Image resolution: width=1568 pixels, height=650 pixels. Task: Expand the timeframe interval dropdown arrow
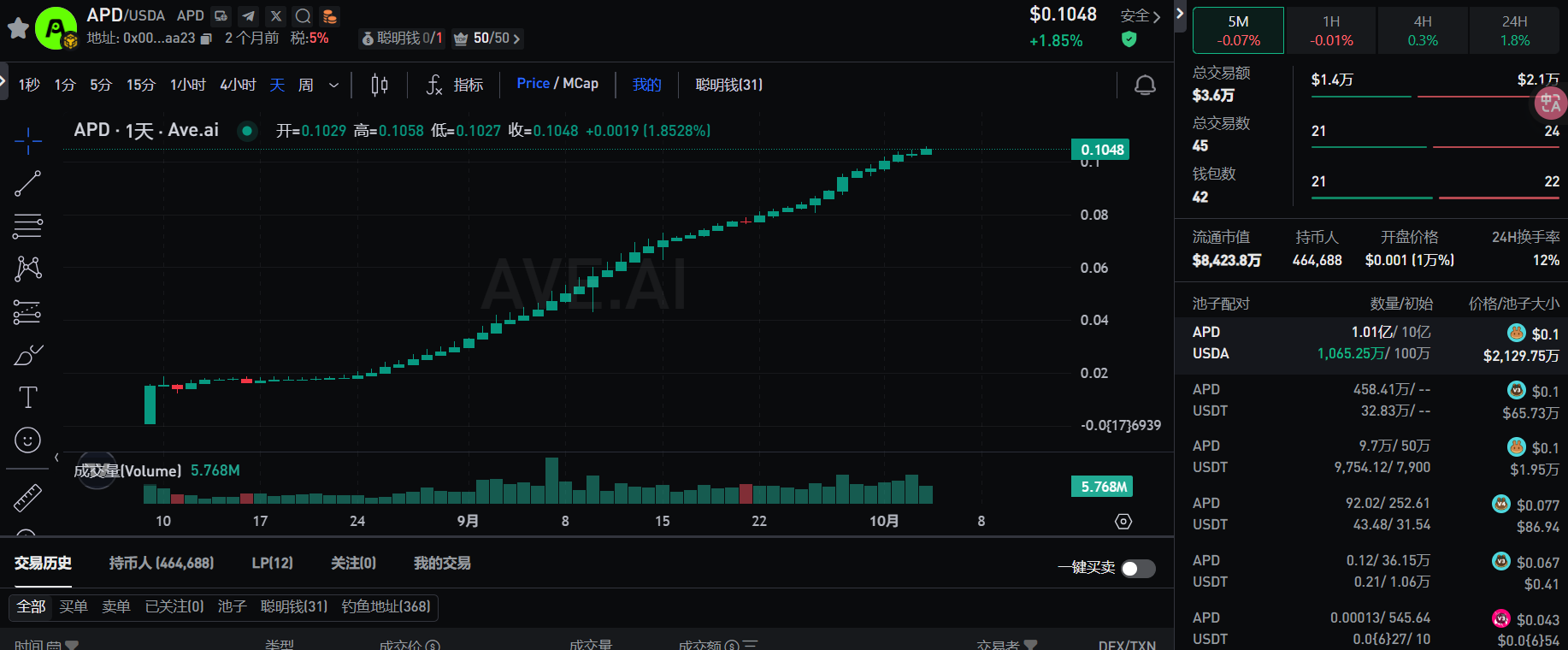pyautogui.click(x=334, y=85)
